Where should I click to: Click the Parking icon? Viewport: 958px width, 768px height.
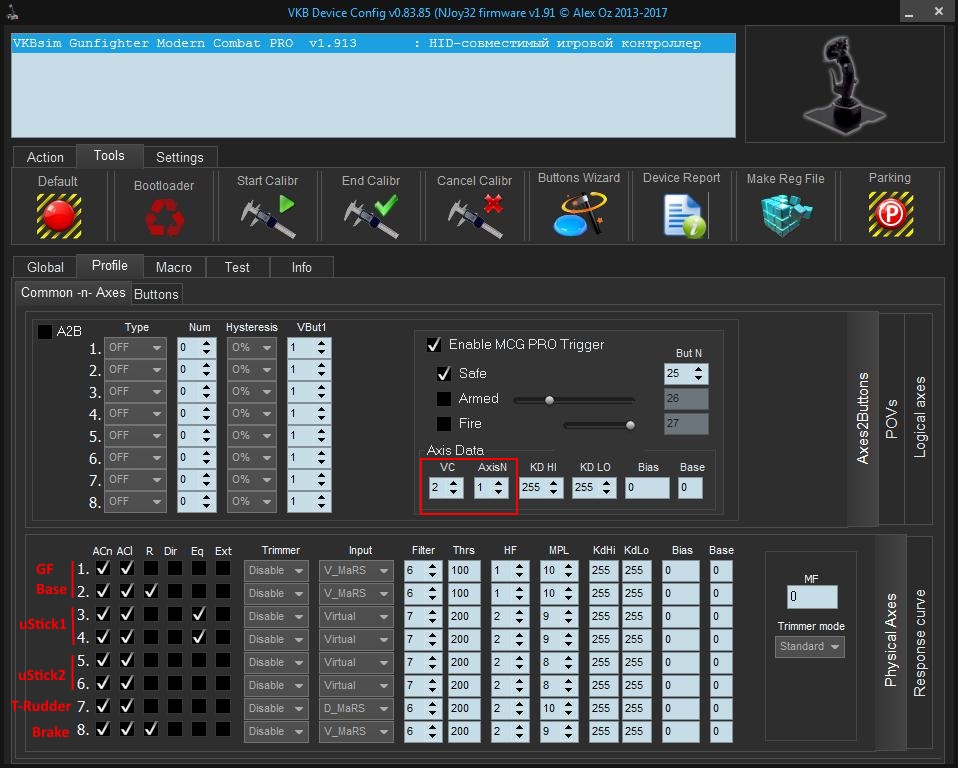point(889,215)
